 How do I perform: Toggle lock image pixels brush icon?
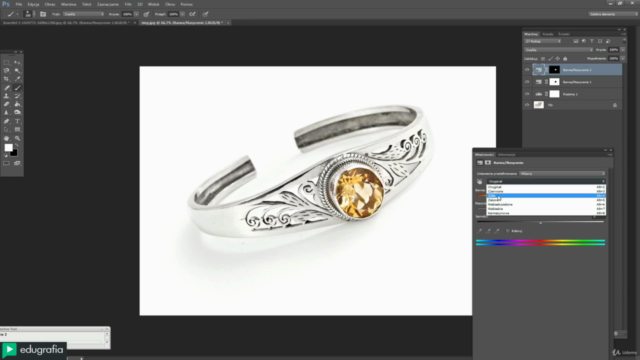(x=550, y=59)
